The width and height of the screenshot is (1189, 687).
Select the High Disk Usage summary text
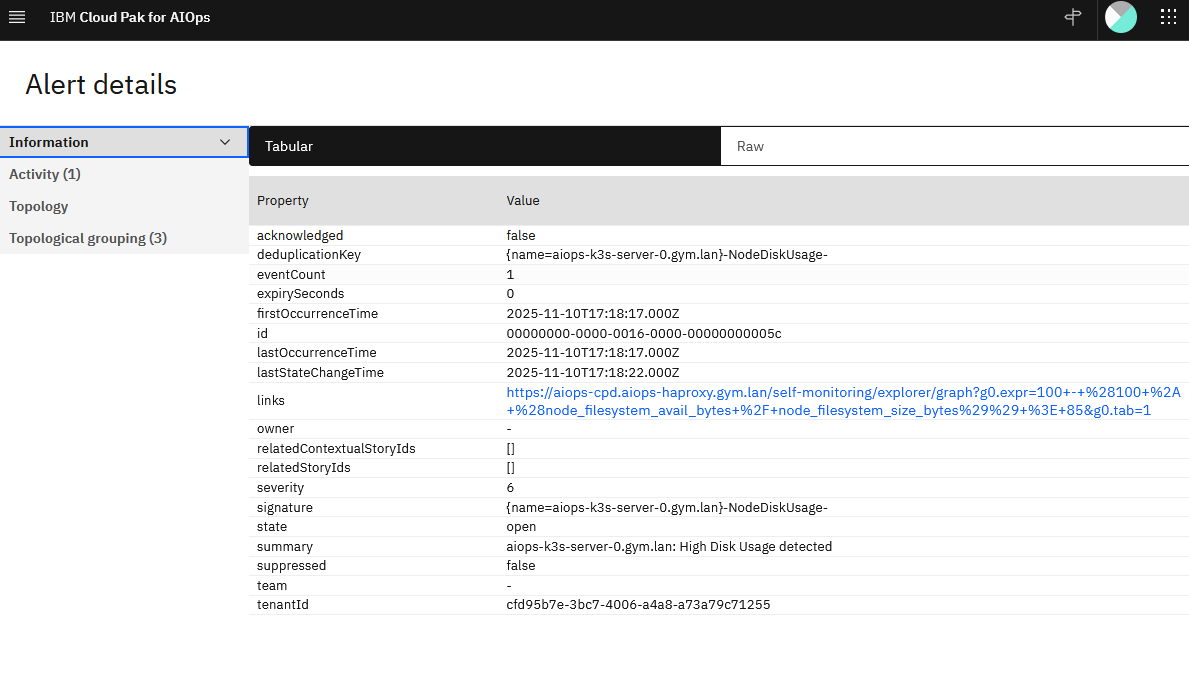(x=669, y=547)
